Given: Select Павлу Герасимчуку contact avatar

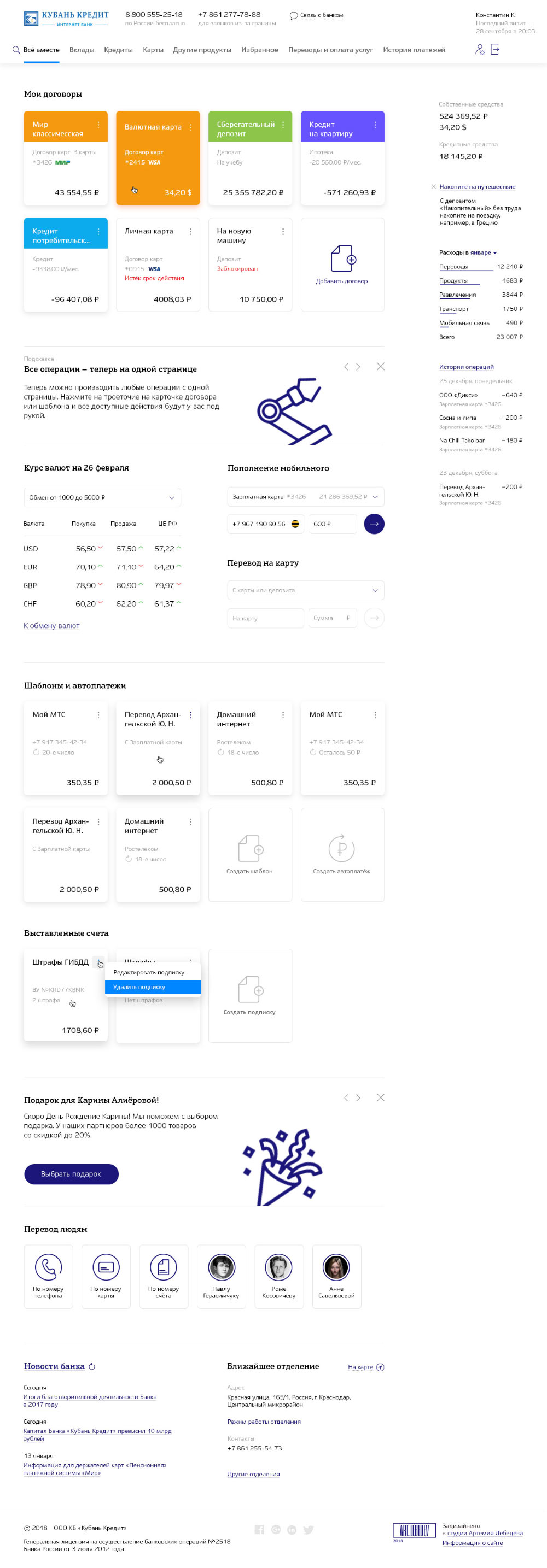Looking at the screenshot, I should pos(221,1267).
